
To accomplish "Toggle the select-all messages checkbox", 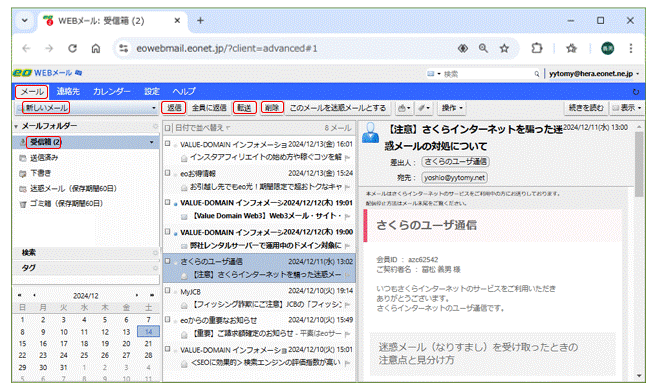I will pyautogui.click(x=168, y=128).
